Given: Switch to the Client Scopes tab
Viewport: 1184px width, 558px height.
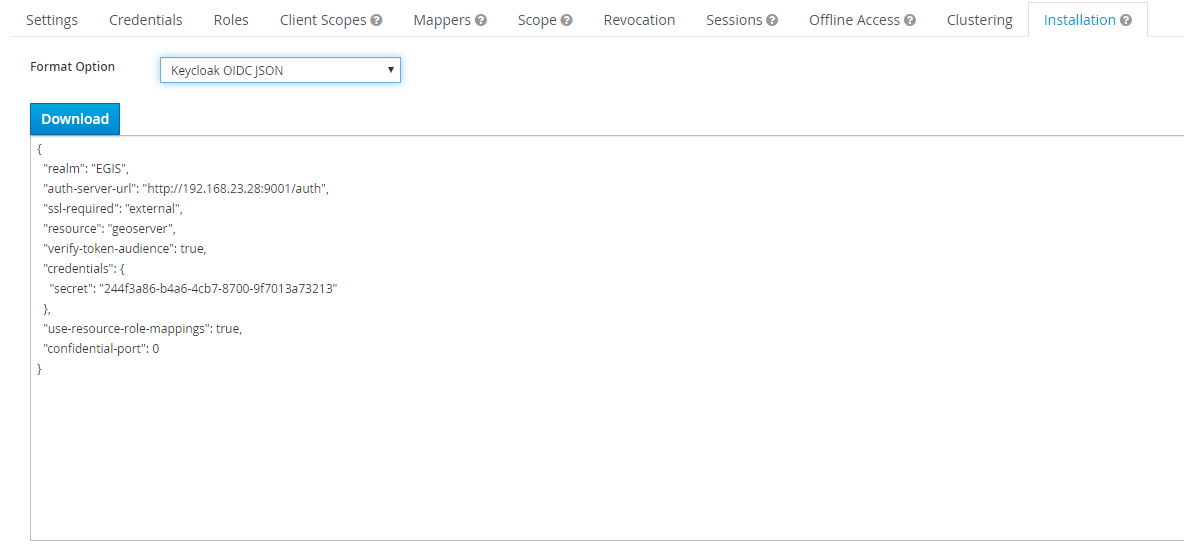Looking at the screenshot, I should pos(323,20).
